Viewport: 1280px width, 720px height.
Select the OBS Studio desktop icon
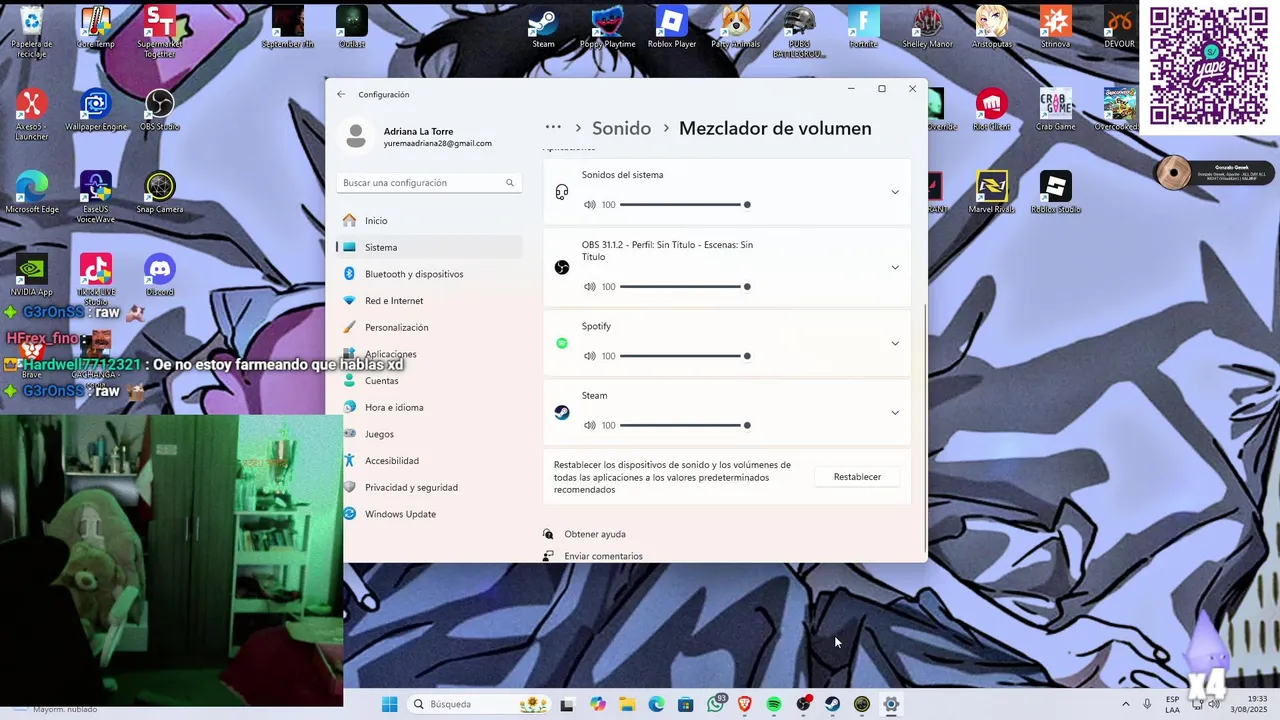point(160,110)
